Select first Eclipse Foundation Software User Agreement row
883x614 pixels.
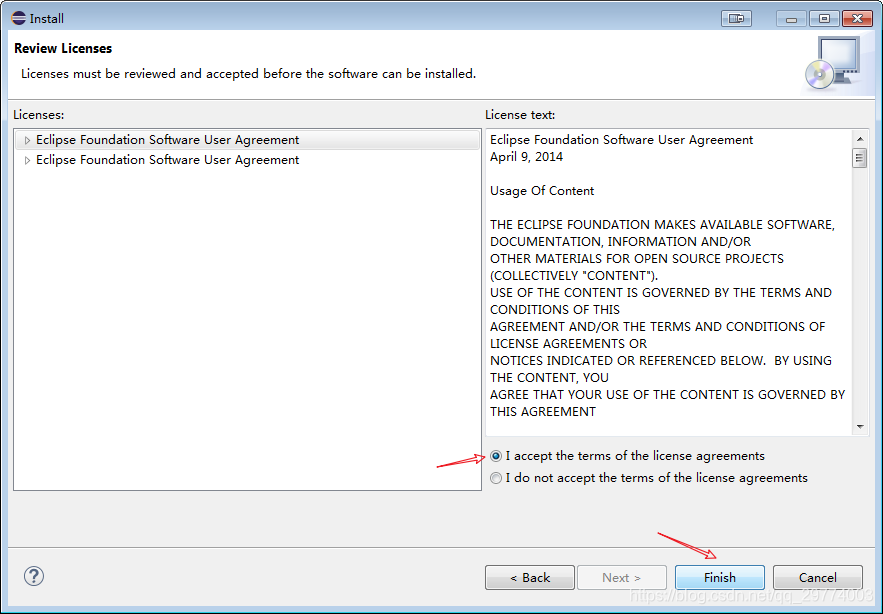click(x=247, y=140)
